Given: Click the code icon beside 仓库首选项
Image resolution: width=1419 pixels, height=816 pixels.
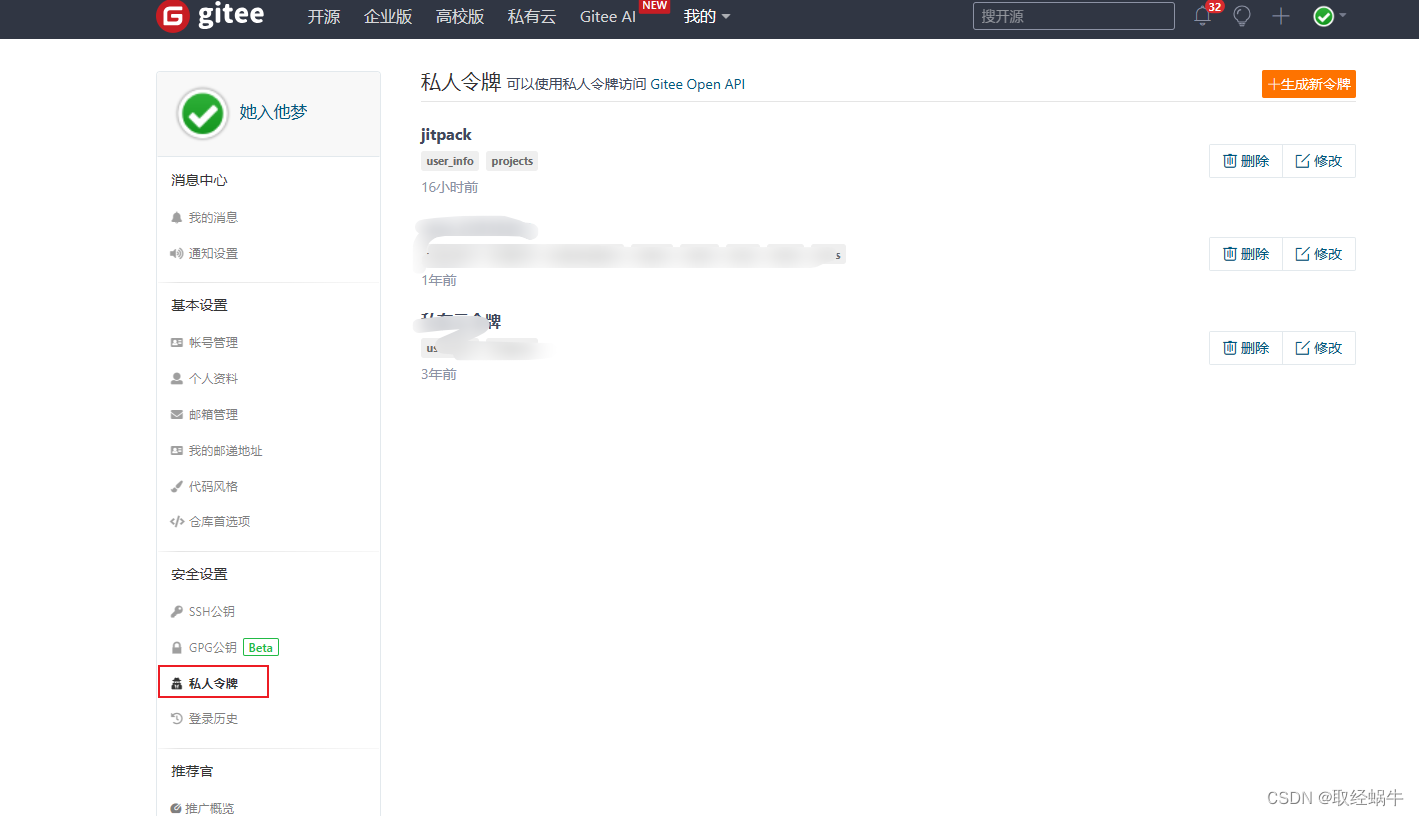Looking at the screenshot, I should tap(177, 521).
